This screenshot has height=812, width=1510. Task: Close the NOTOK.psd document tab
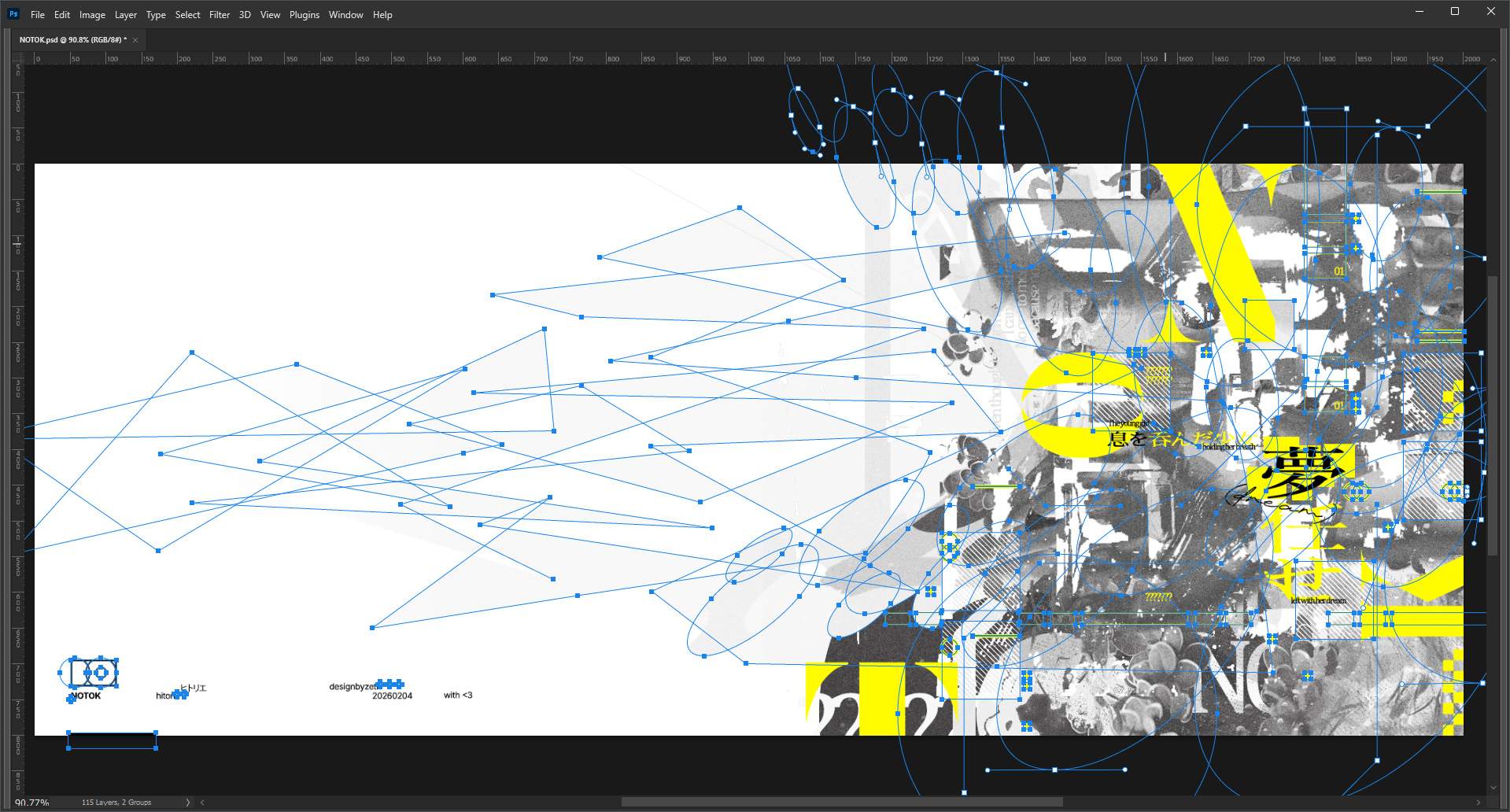tap(135, 40)
